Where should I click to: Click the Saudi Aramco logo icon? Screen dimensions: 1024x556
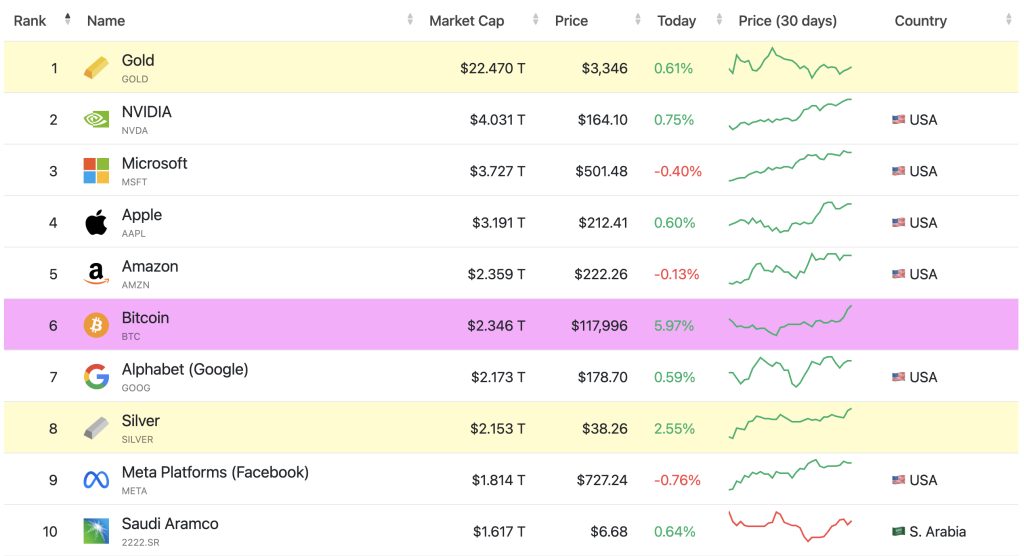[x=96, y=531]
